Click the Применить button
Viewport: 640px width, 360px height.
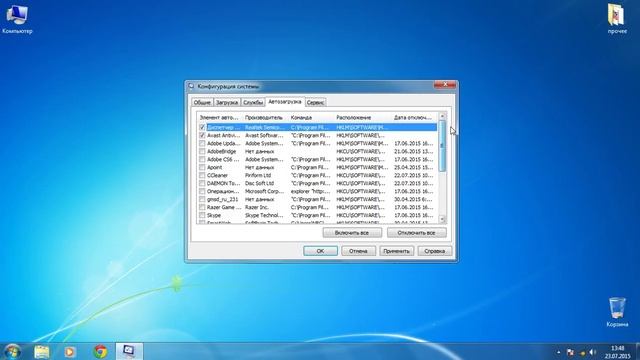pos(396,251)
